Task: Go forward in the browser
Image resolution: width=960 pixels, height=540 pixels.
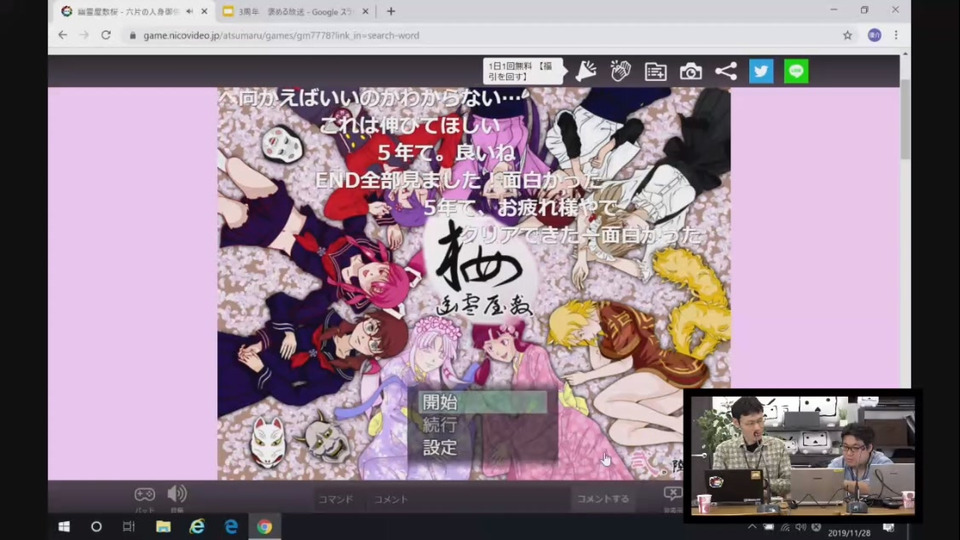Action: pyautogui.click(x=84, y=36)
